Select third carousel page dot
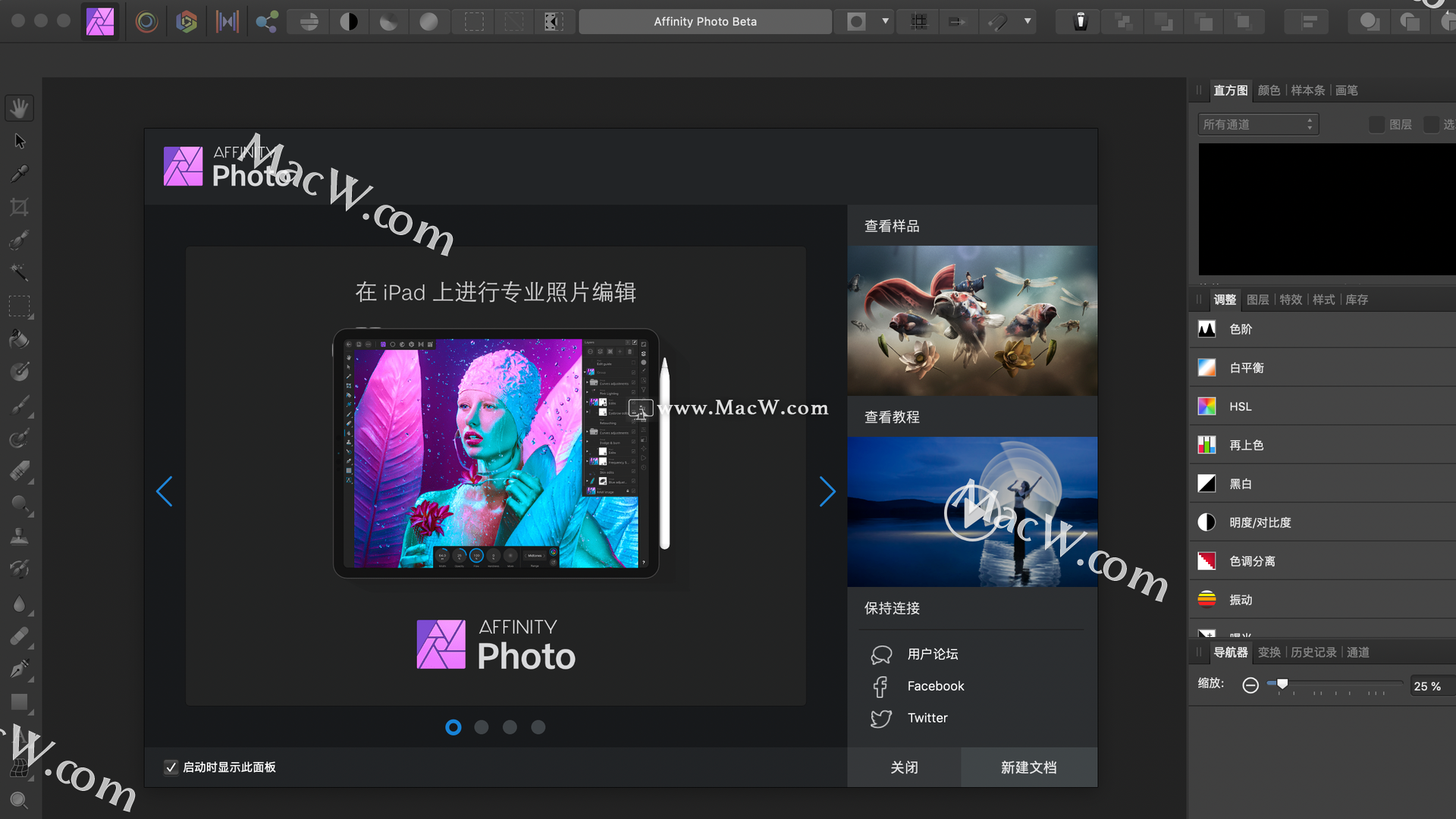The width and height of the screenshot is (1456, 819). pos(510,727)
